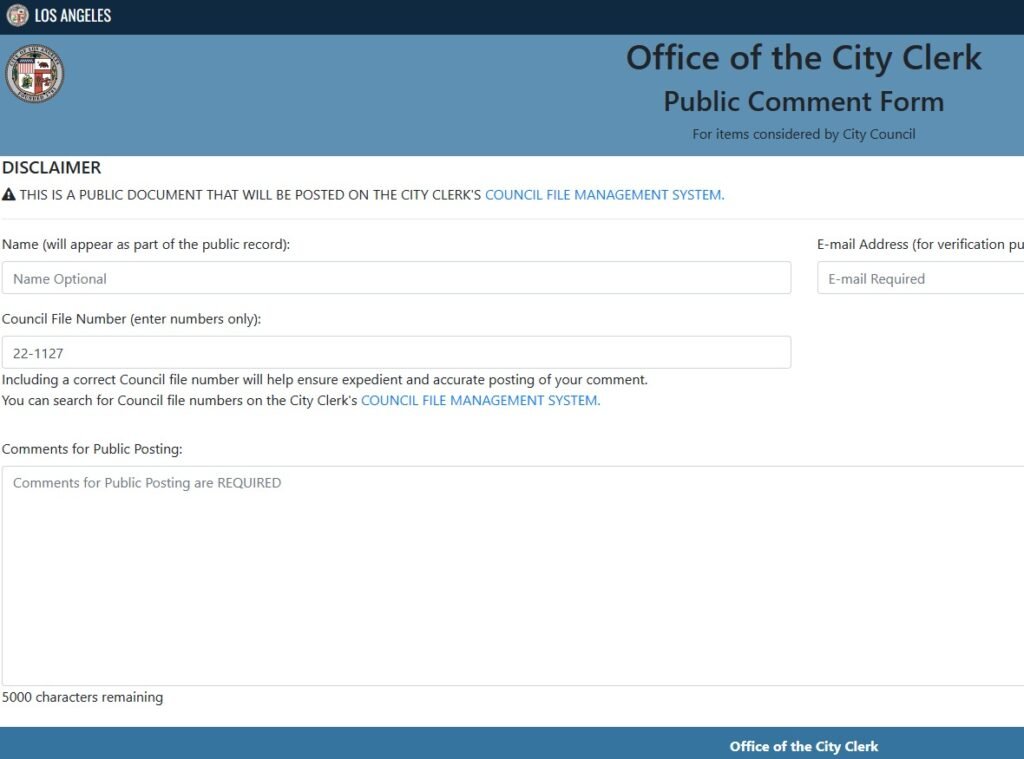Click 'Office of the City Clerk' in footer

click(x=803, y=746)
